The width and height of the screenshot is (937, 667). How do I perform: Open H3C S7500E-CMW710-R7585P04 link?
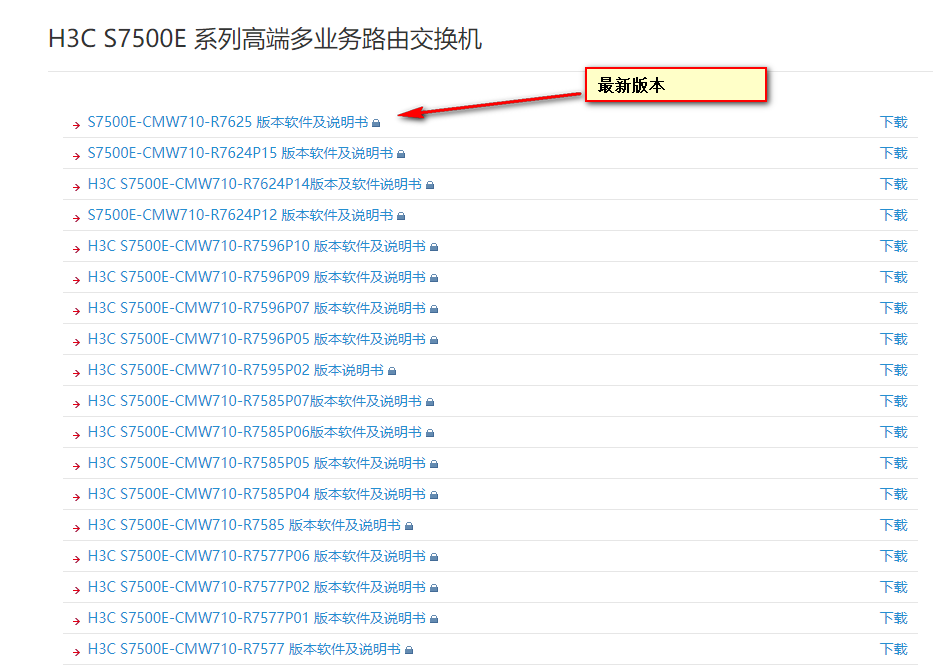click(256, 494)
